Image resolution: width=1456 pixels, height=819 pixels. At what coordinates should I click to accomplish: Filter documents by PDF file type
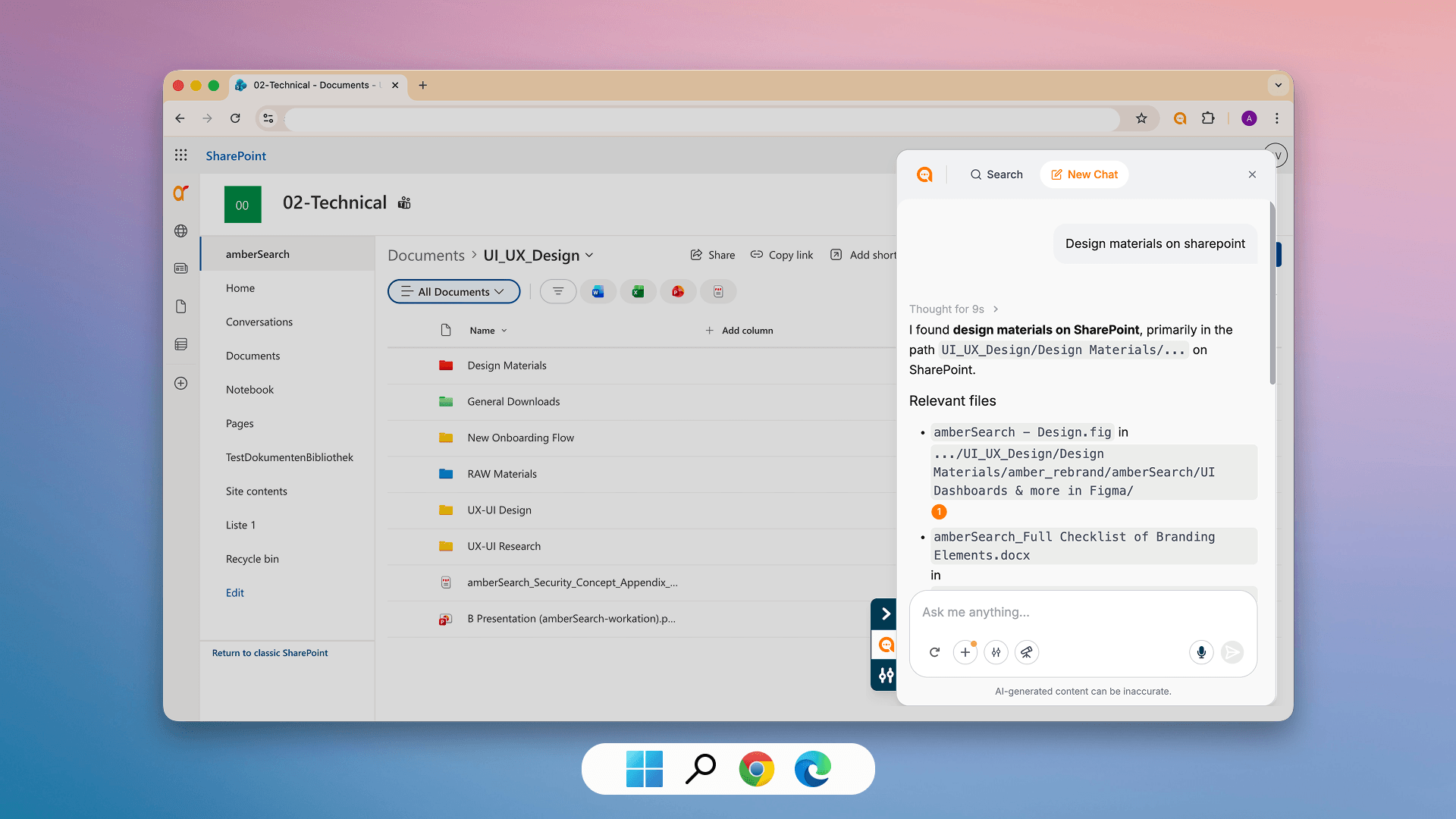point(718,292)
